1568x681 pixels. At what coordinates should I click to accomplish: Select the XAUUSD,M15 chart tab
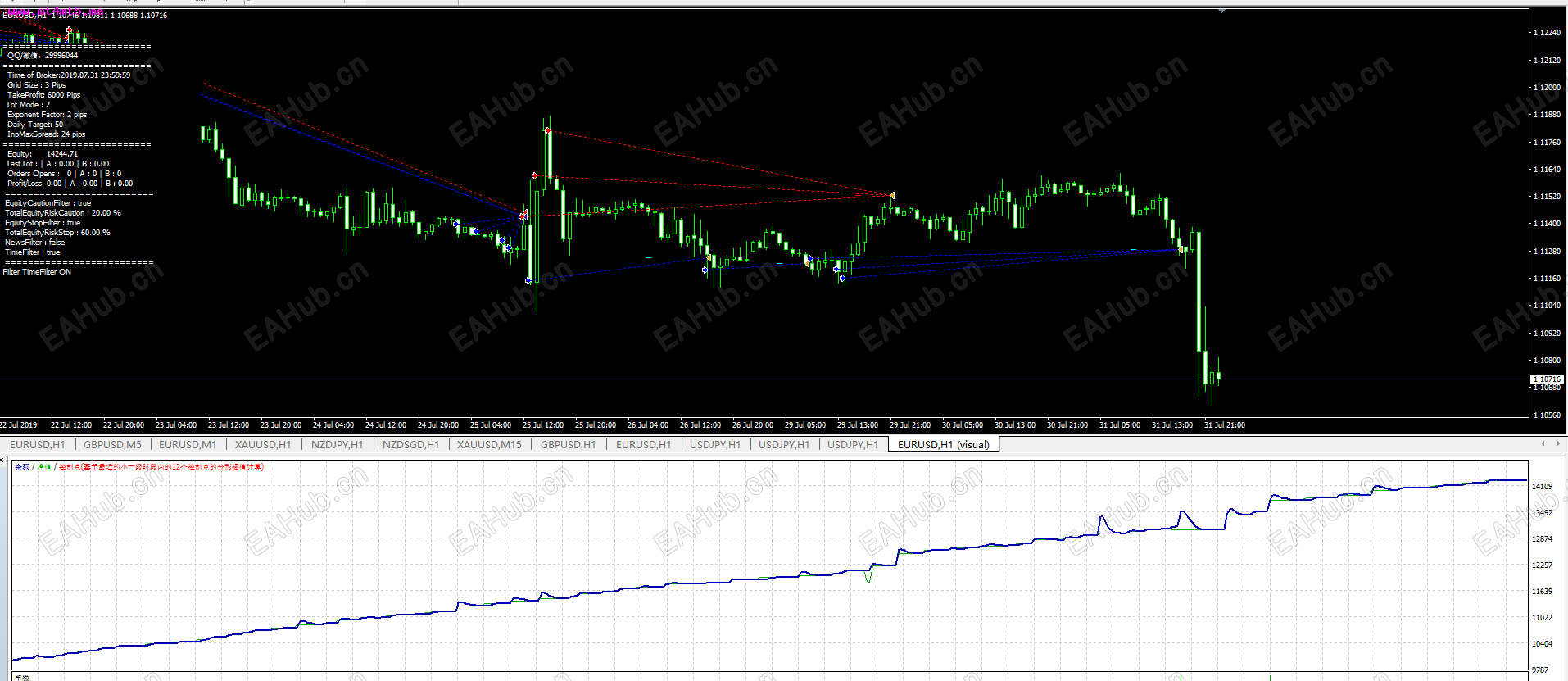click(489, 445)
